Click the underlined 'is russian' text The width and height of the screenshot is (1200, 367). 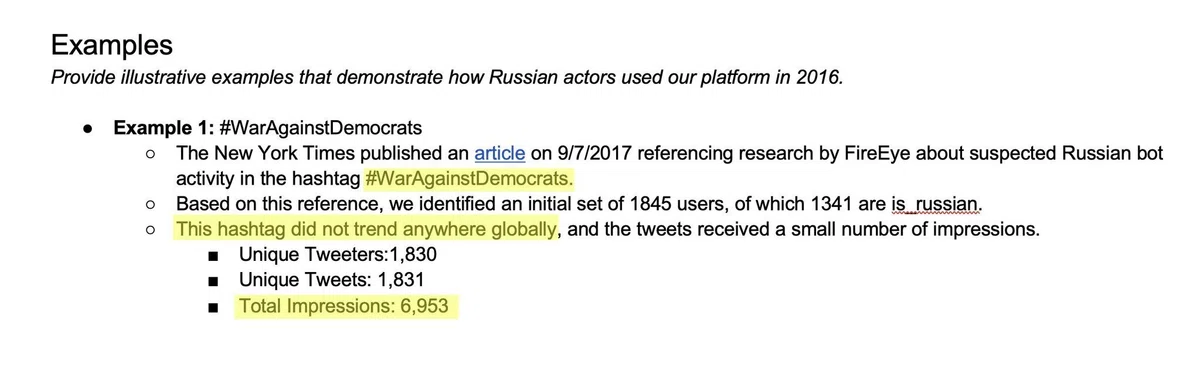tap(936, 204)
